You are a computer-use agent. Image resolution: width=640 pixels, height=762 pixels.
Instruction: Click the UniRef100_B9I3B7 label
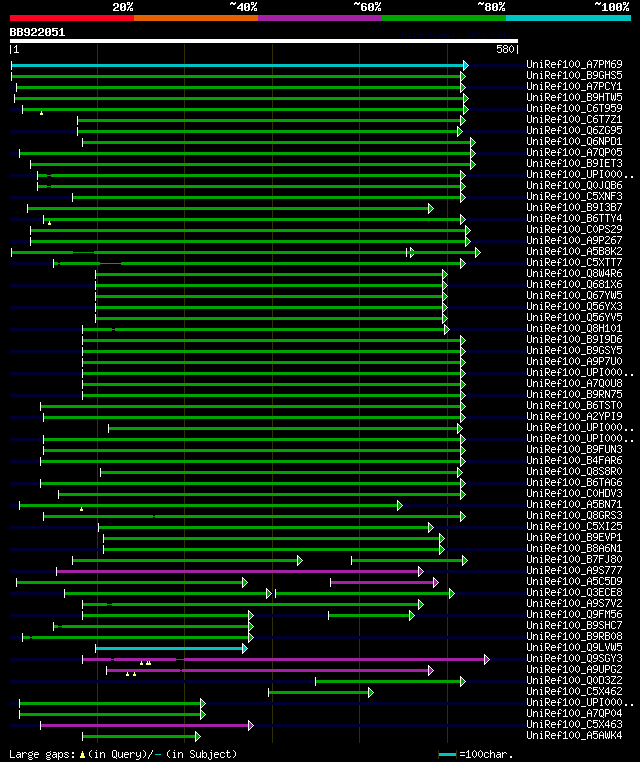[574, 208]
